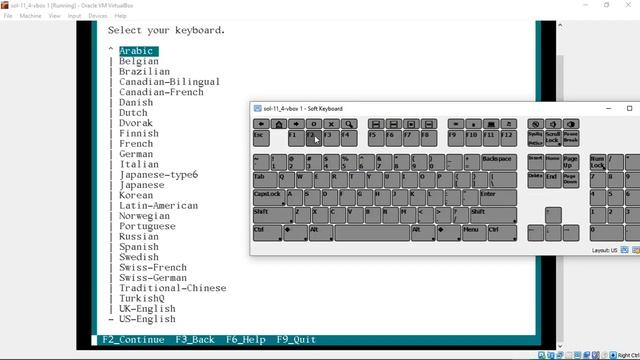This screenshot has height=360, width=640.
Task: Click the Page Down key
Action: coord(571,180)
